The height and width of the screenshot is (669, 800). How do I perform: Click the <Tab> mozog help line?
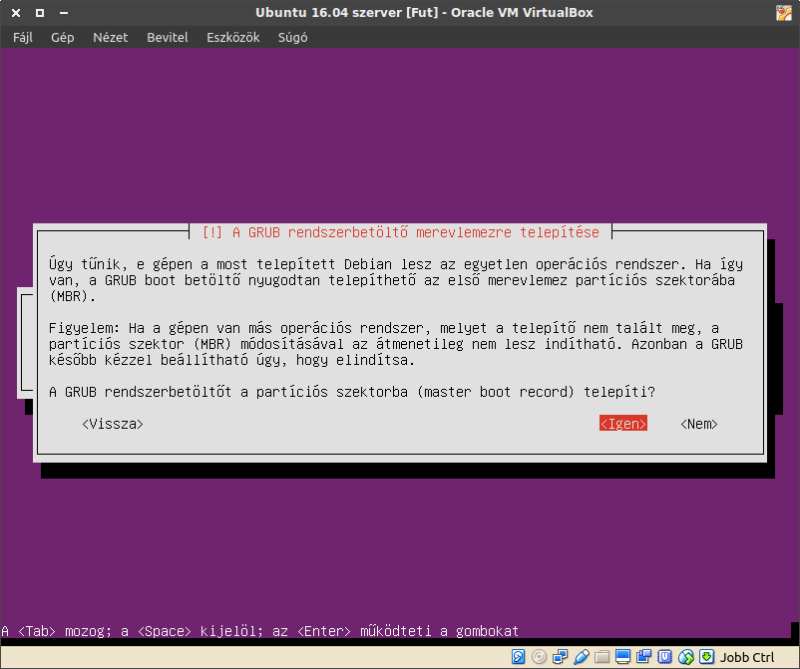coord(260,631)
